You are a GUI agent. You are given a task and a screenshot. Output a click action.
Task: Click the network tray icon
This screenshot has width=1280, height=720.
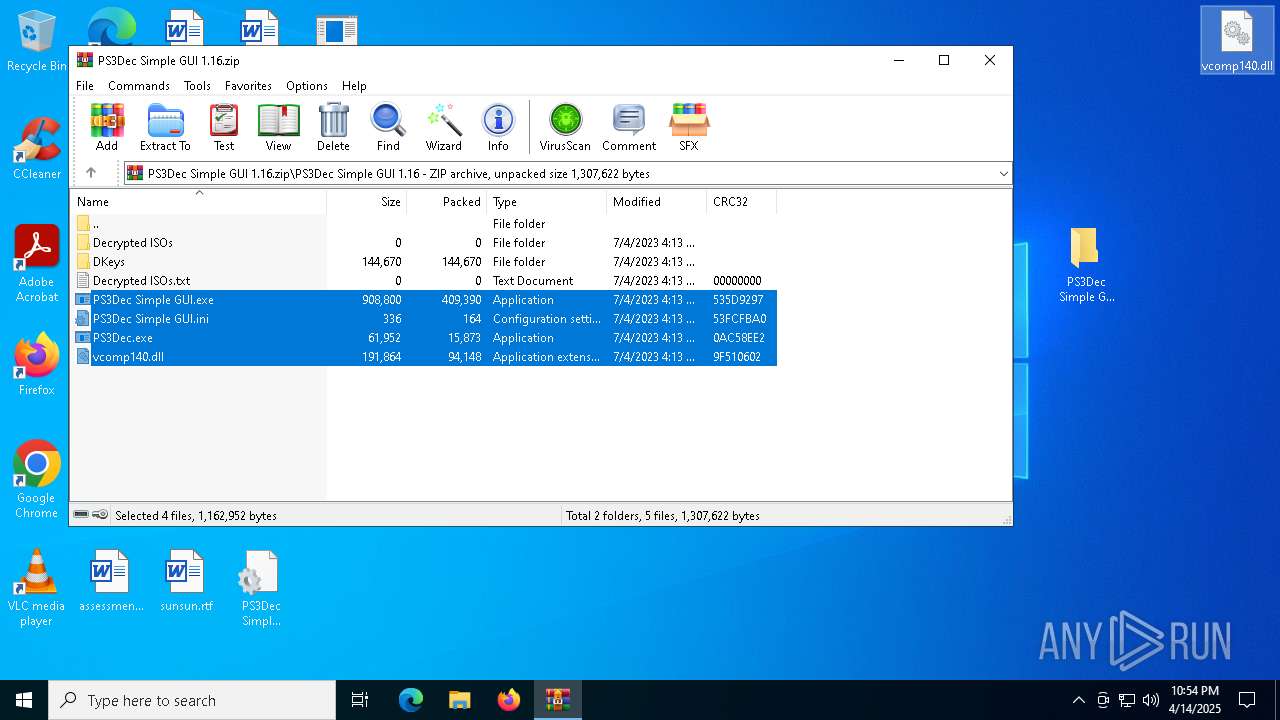pyautogui.click(x=1127, y=700)
